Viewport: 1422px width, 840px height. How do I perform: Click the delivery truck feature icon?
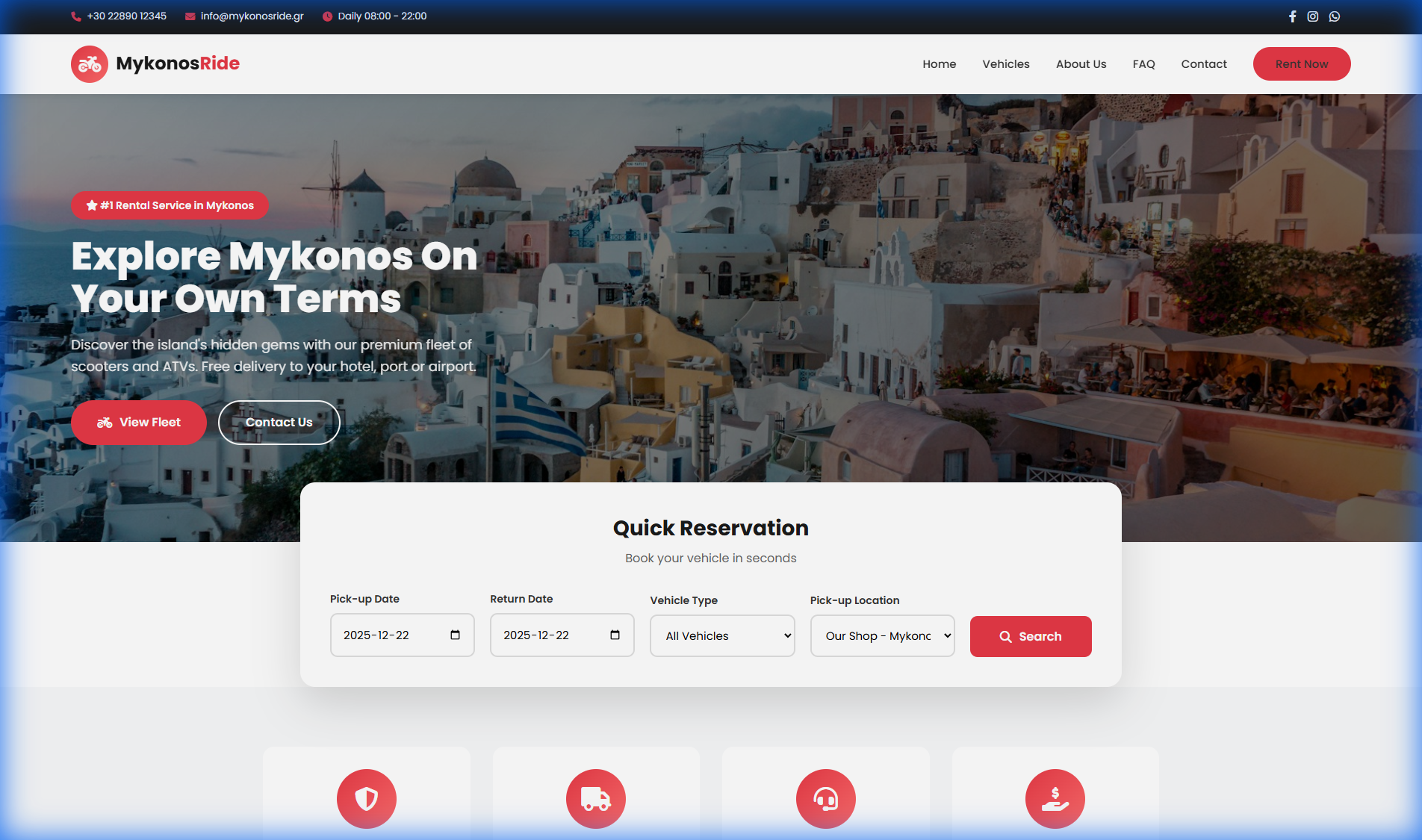click(x=596, y=799)
